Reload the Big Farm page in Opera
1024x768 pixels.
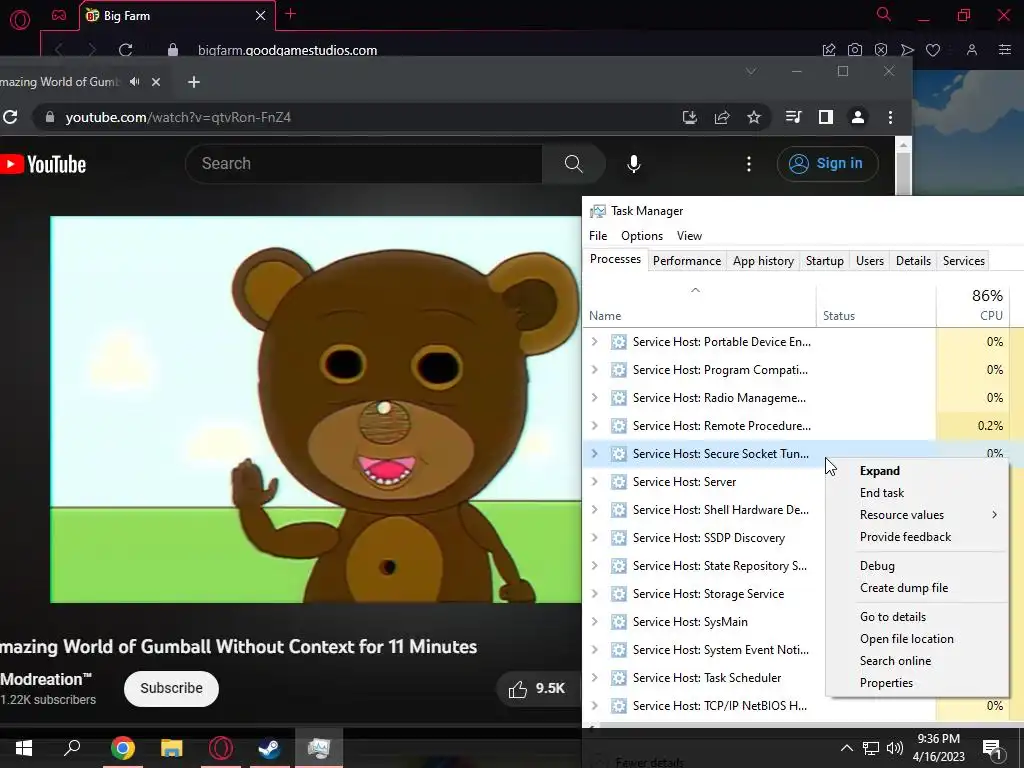pyautogui.click(x=126, y=50)
